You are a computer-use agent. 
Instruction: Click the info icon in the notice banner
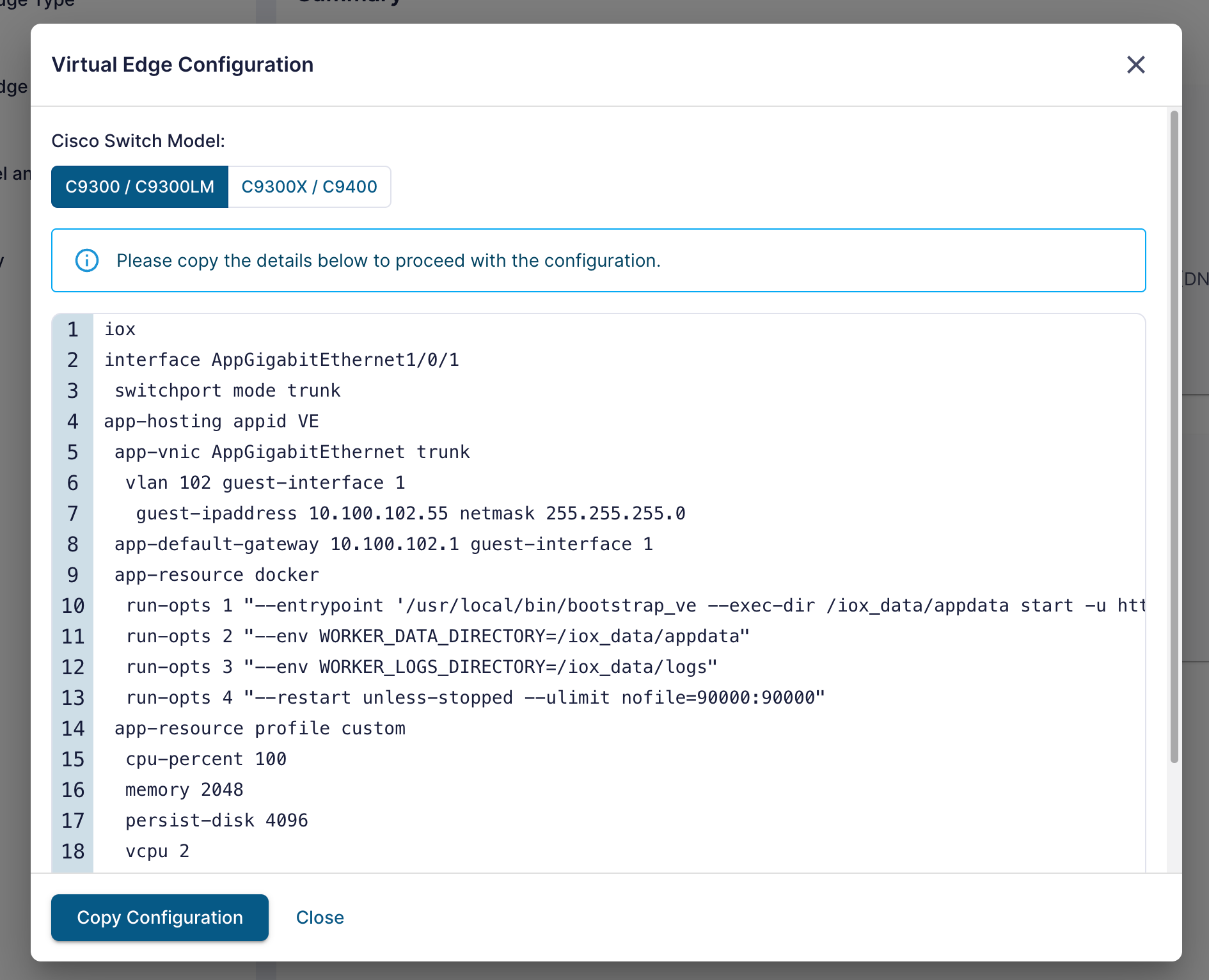87,260
